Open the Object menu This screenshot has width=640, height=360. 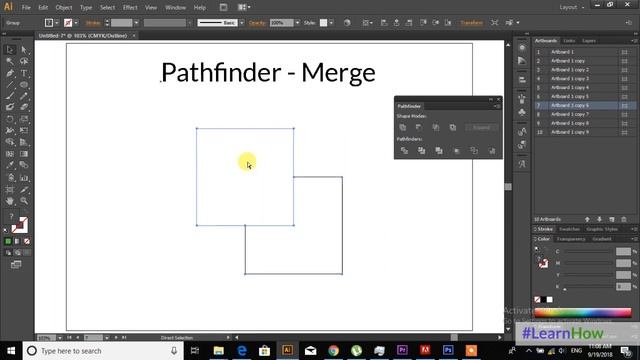[64, 7]
